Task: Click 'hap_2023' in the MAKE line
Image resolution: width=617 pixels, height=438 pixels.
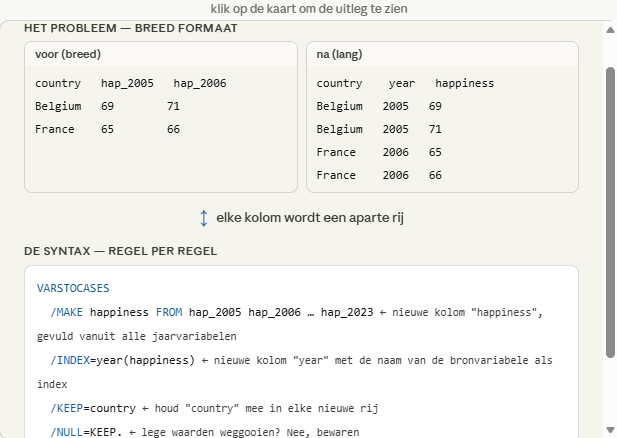Action: (x=347, y=312)
